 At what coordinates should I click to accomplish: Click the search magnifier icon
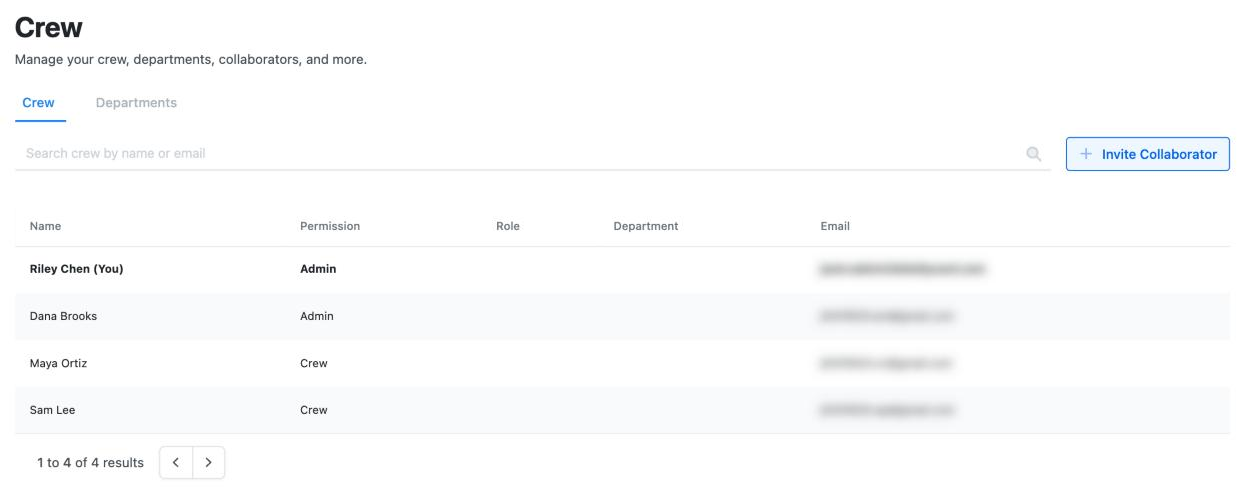[x=1034, y=154]
